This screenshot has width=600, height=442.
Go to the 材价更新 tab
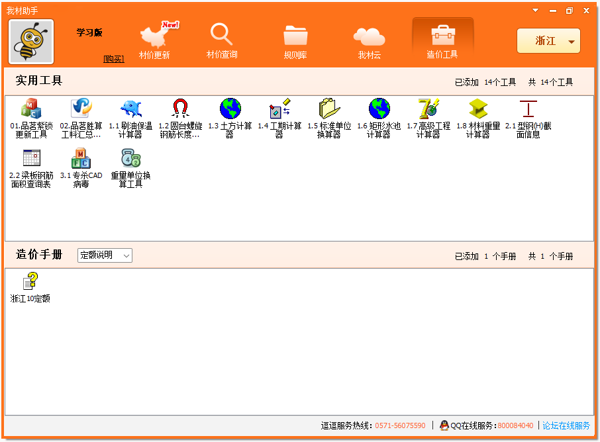click(153, 41)
